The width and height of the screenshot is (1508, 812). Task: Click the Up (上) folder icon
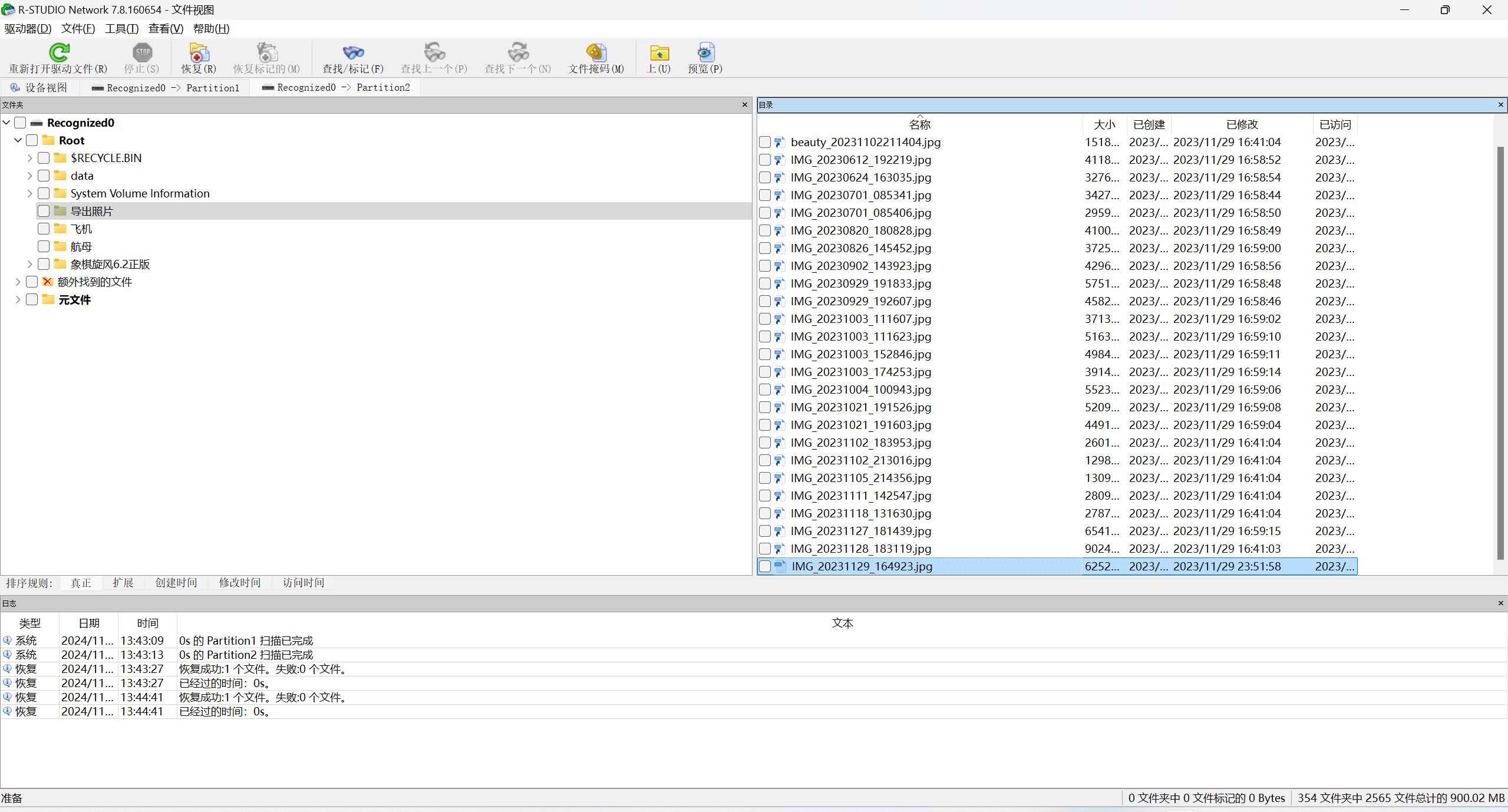(x=659, y=53)
